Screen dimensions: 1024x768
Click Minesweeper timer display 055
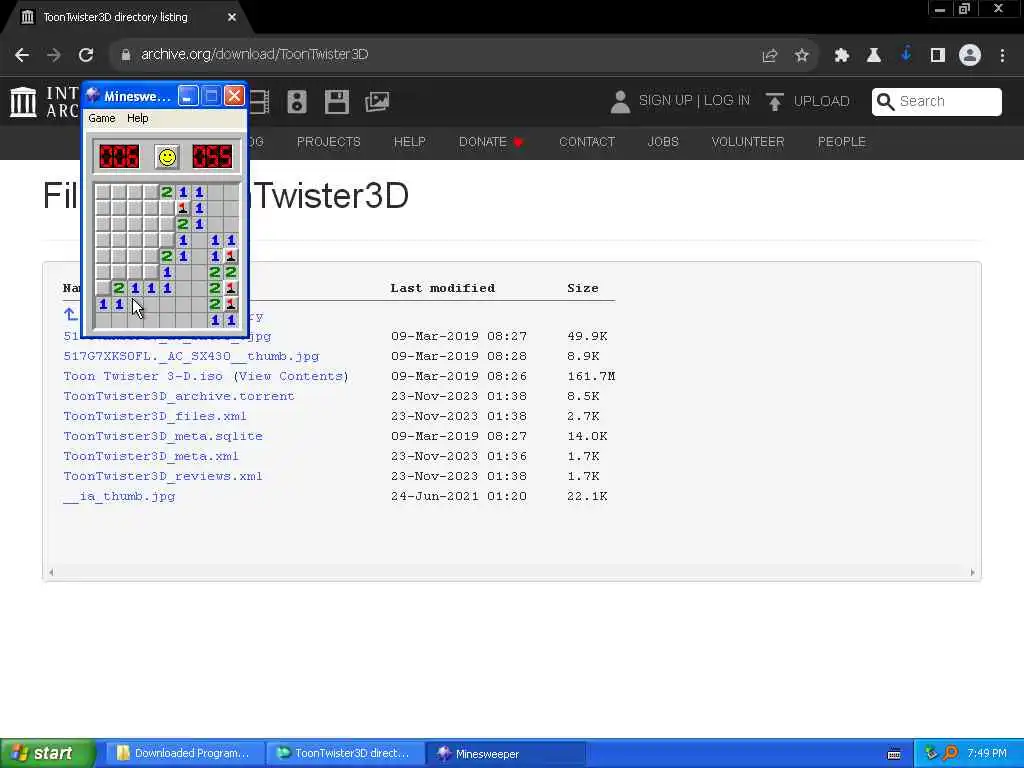(212, 157)
